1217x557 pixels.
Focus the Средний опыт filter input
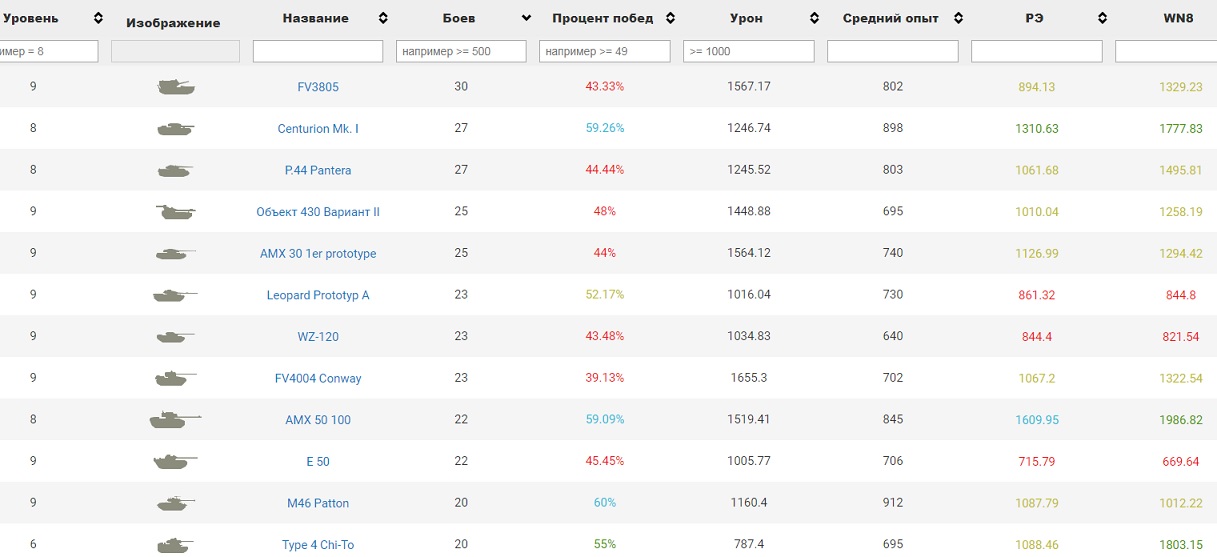coord(893,51)
